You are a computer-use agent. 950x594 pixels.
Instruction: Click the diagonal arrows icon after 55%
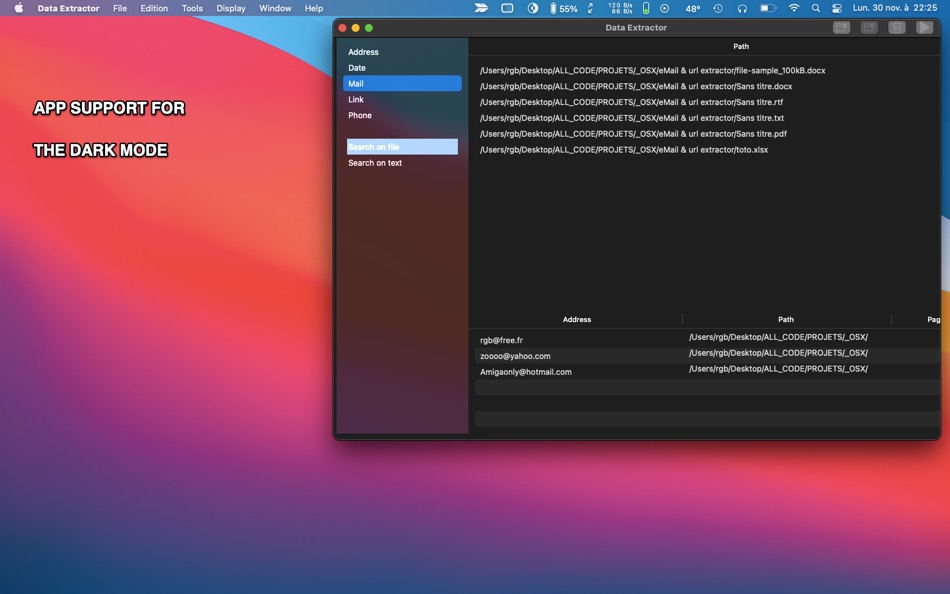click(591, 8)
